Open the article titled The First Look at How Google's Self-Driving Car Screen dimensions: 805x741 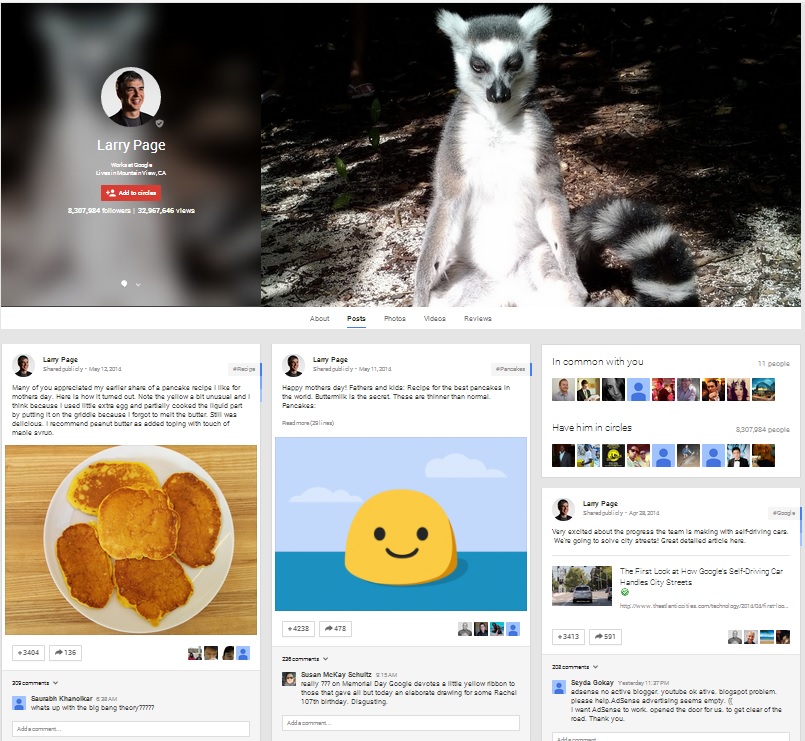[x=701, y=577]
